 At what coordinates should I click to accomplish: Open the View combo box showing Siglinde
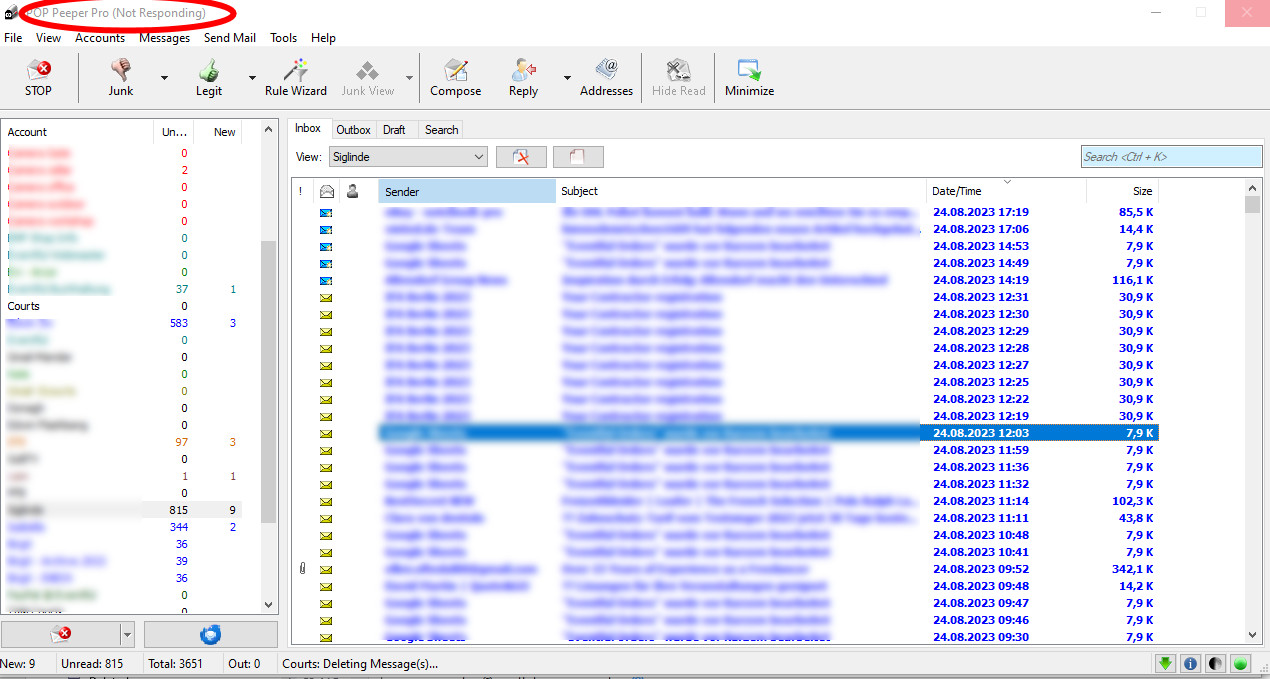point(408,157)
